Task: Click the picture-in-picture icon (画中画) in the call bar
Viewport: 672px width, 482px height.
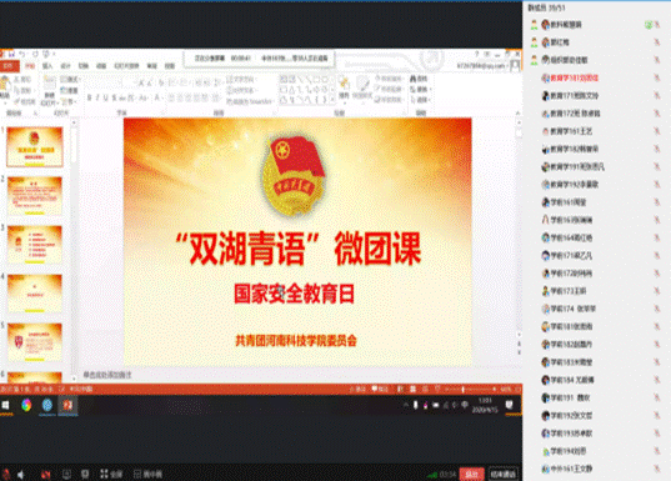Action: (137, 474)
